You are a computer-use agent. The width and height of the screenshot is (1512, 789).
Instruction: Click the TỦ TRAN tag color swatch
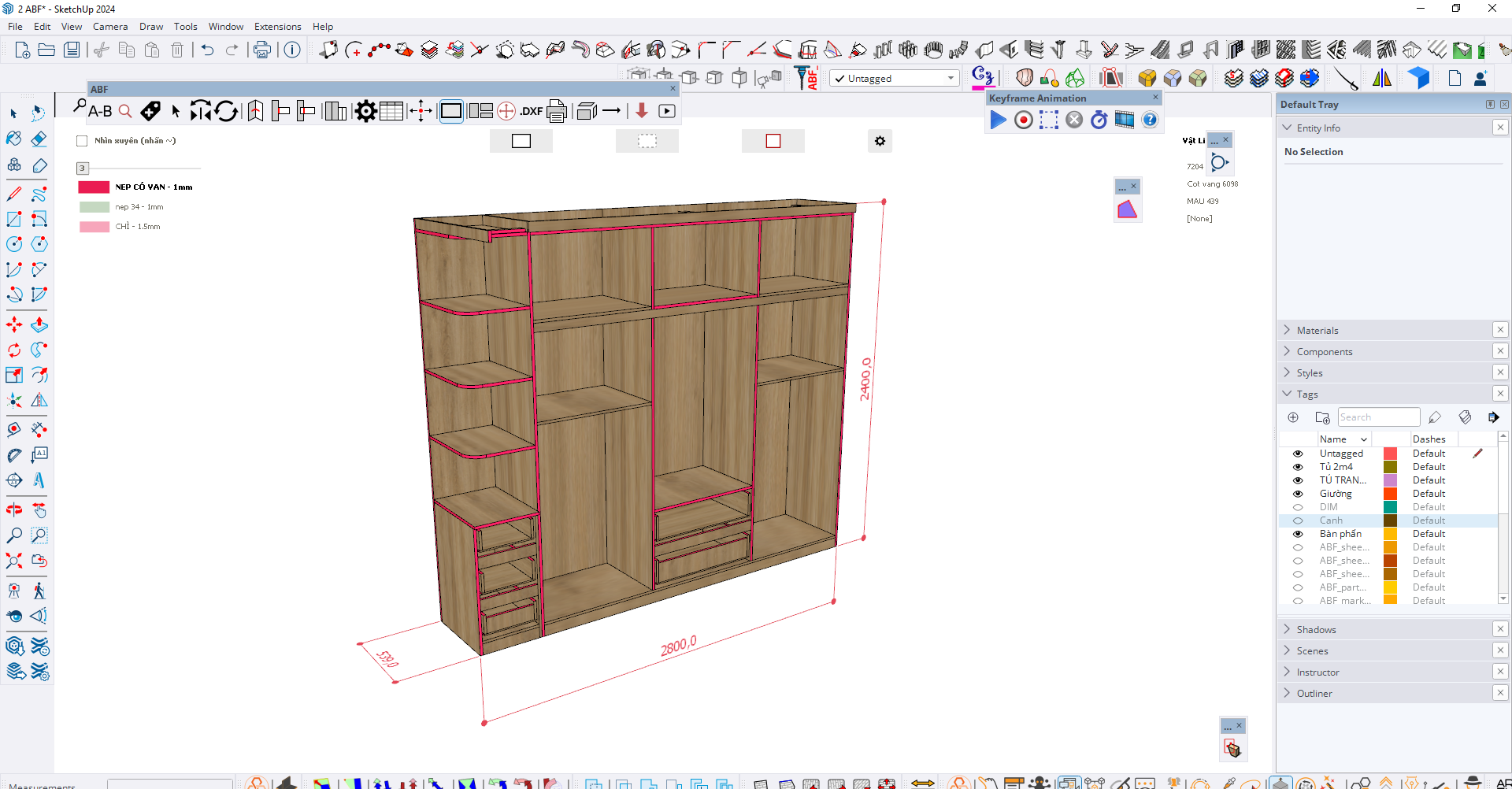coord(1390,480)
